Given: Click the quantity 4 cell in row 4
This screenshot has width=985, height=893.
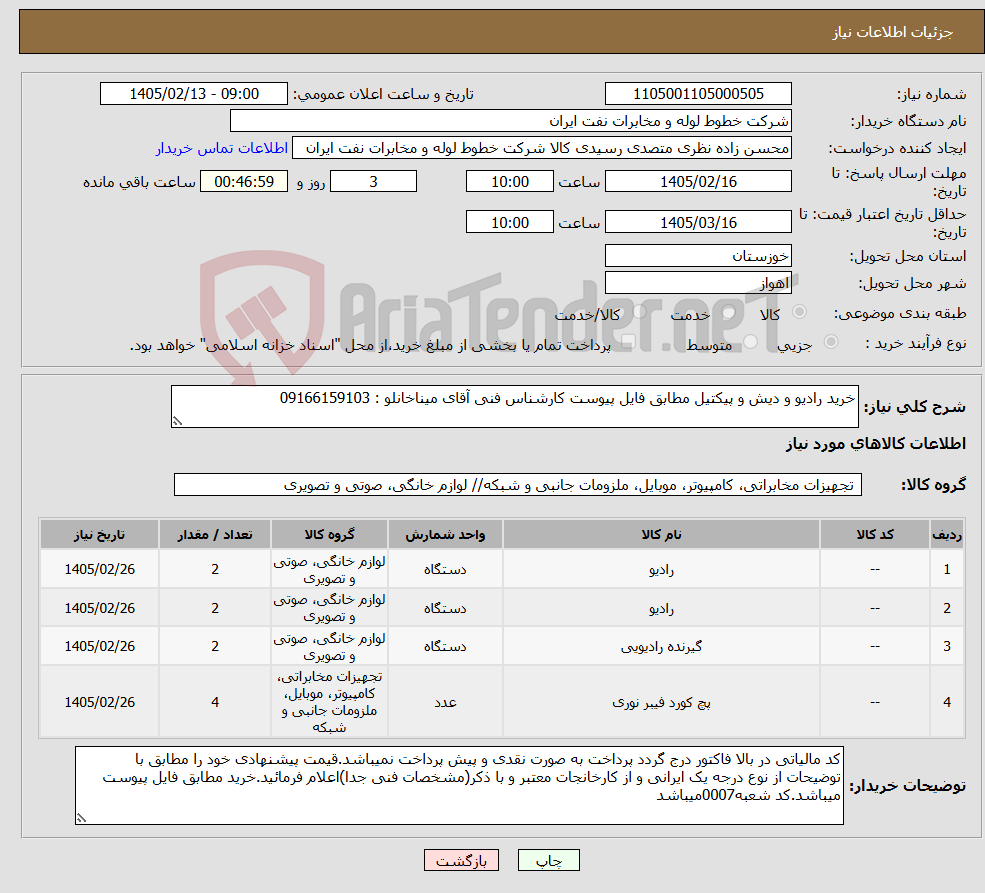Looking at the screenshot, I should click(x=215, y=702).
